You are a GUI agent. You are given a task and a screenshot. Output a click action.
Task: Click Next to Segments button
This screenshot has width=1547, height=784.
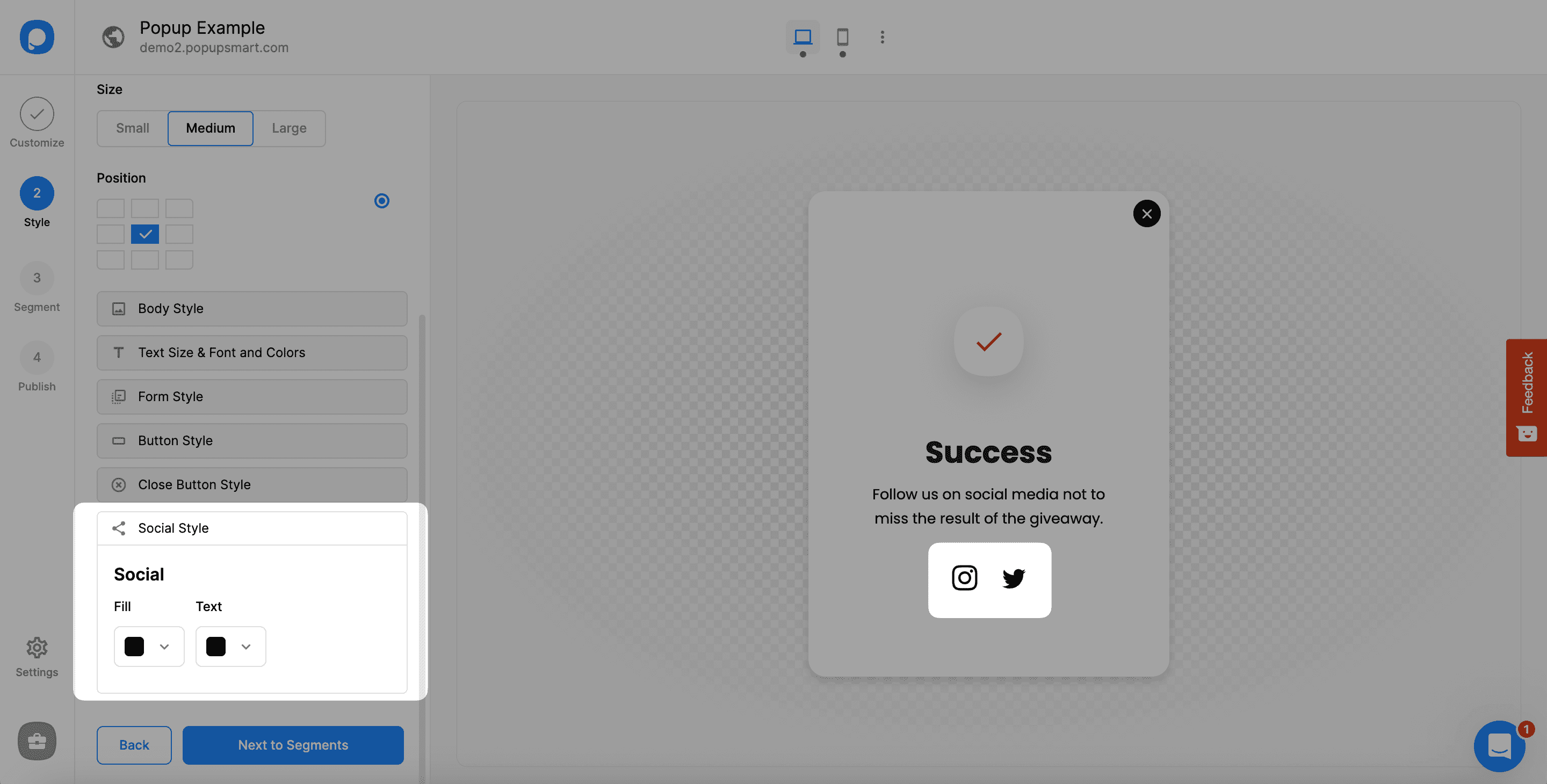[292, 745]
